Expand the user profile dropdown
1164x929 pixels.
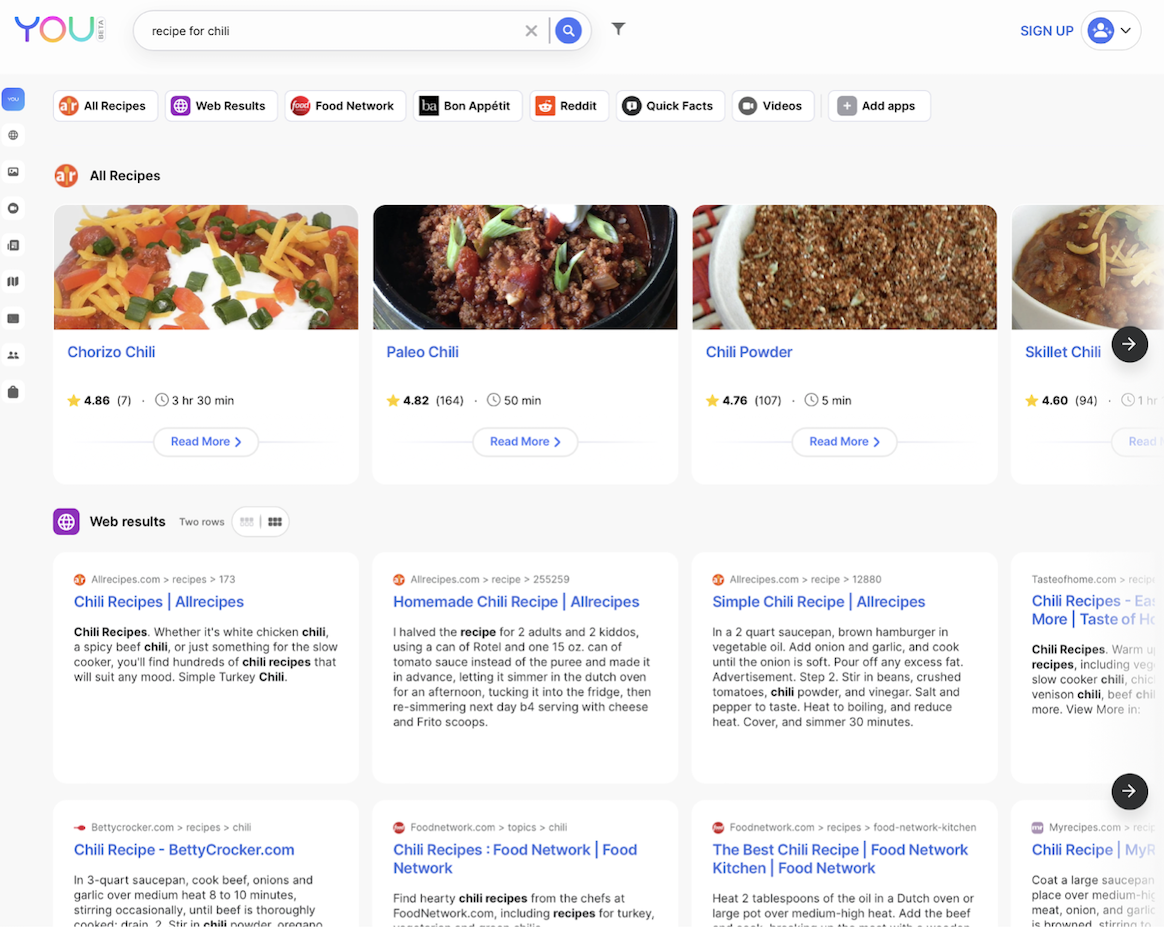(1110, 31)
